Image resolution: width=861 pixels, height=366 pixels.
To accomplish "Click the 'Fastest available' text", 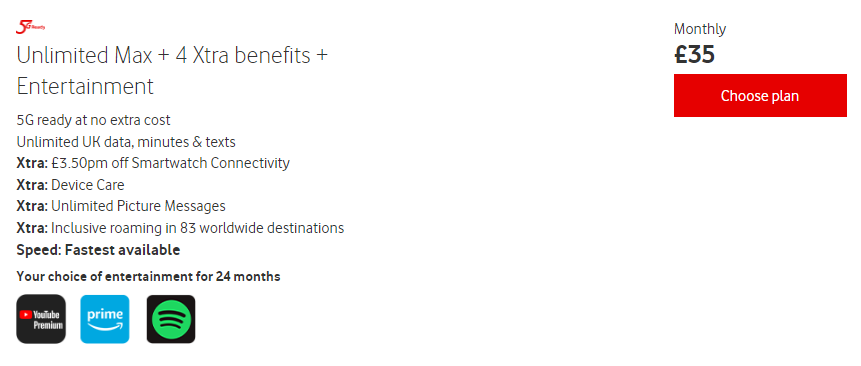I will [x=122, y=250].
